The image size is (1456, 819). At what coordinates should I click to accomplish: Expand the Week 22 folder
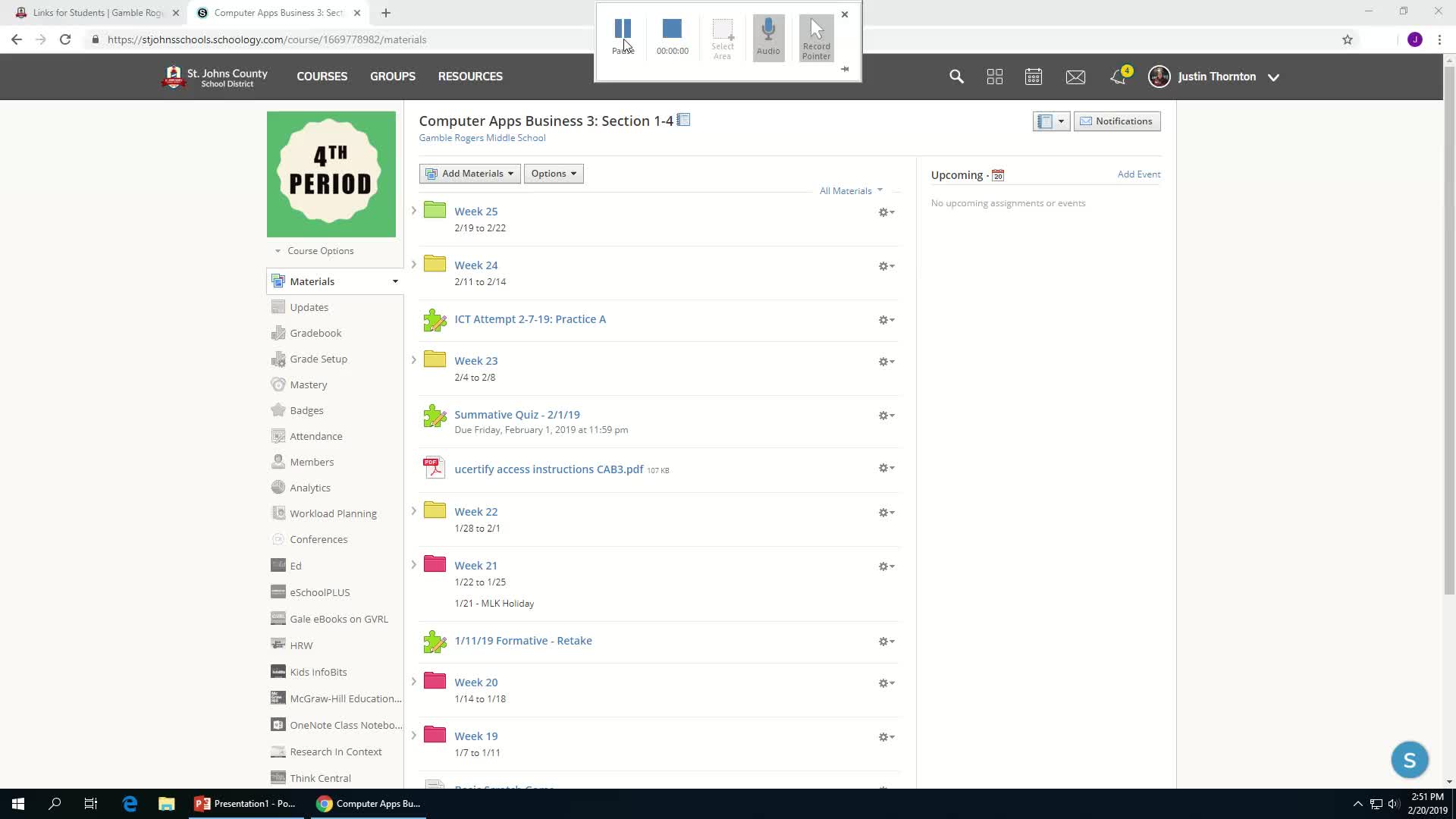(x=413, y=511)
